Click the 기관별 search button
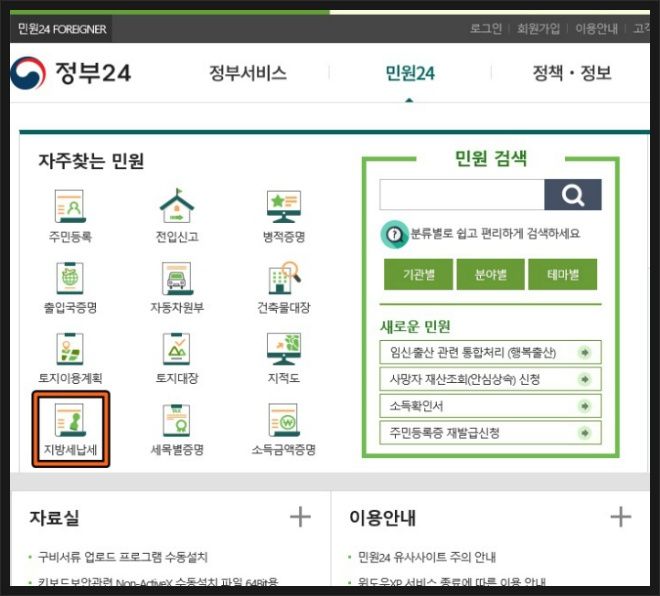Screen dimensions: 660x596 coord(418,274)
